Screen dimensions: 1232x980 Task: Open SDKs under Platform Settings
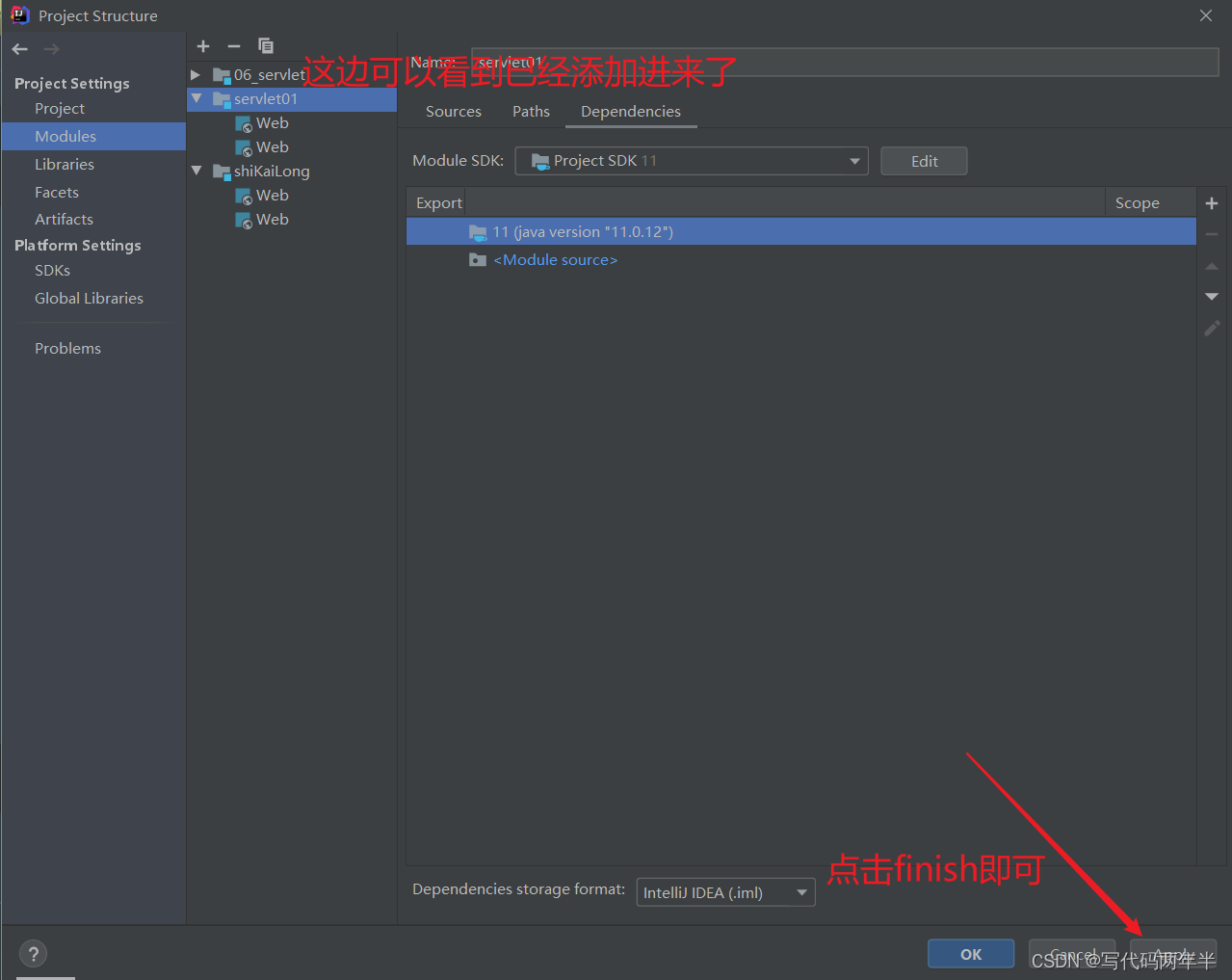(52, 271)
